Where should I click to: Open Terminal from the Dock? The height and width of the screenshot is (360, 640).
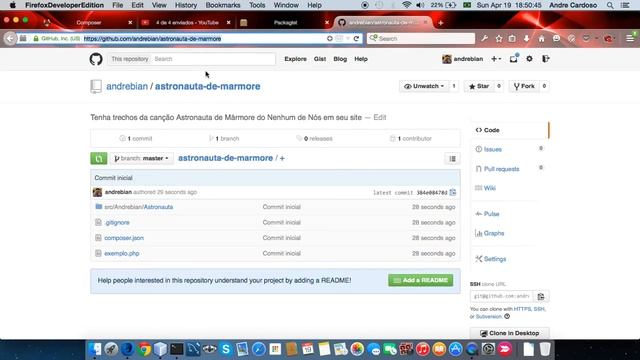(x=176, y=349)
